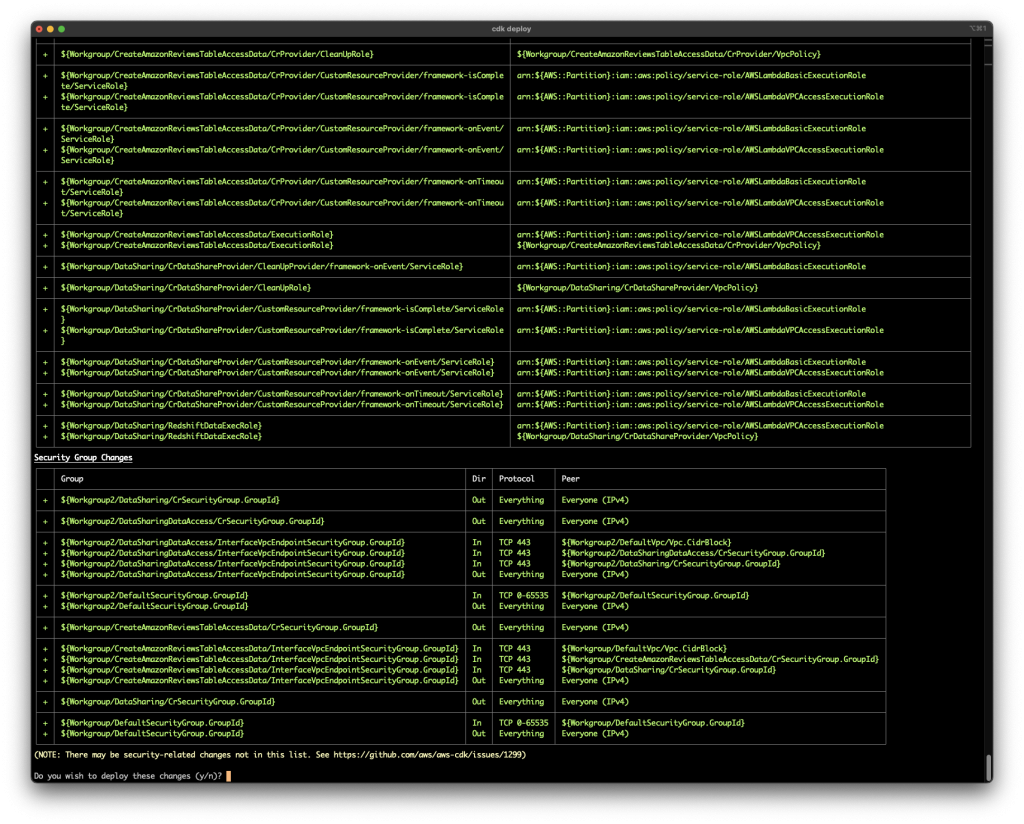Click the plus marker beside Workgroup/CreateAmazonReviewsTableAccessData/CrSecurityGroup.GroupId
Screen dimensions: 1024x824
[45, 627]
